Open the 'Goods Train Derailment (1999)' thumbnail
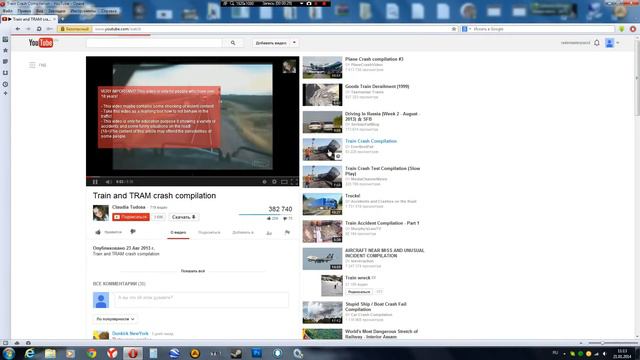 click(322, 95)
